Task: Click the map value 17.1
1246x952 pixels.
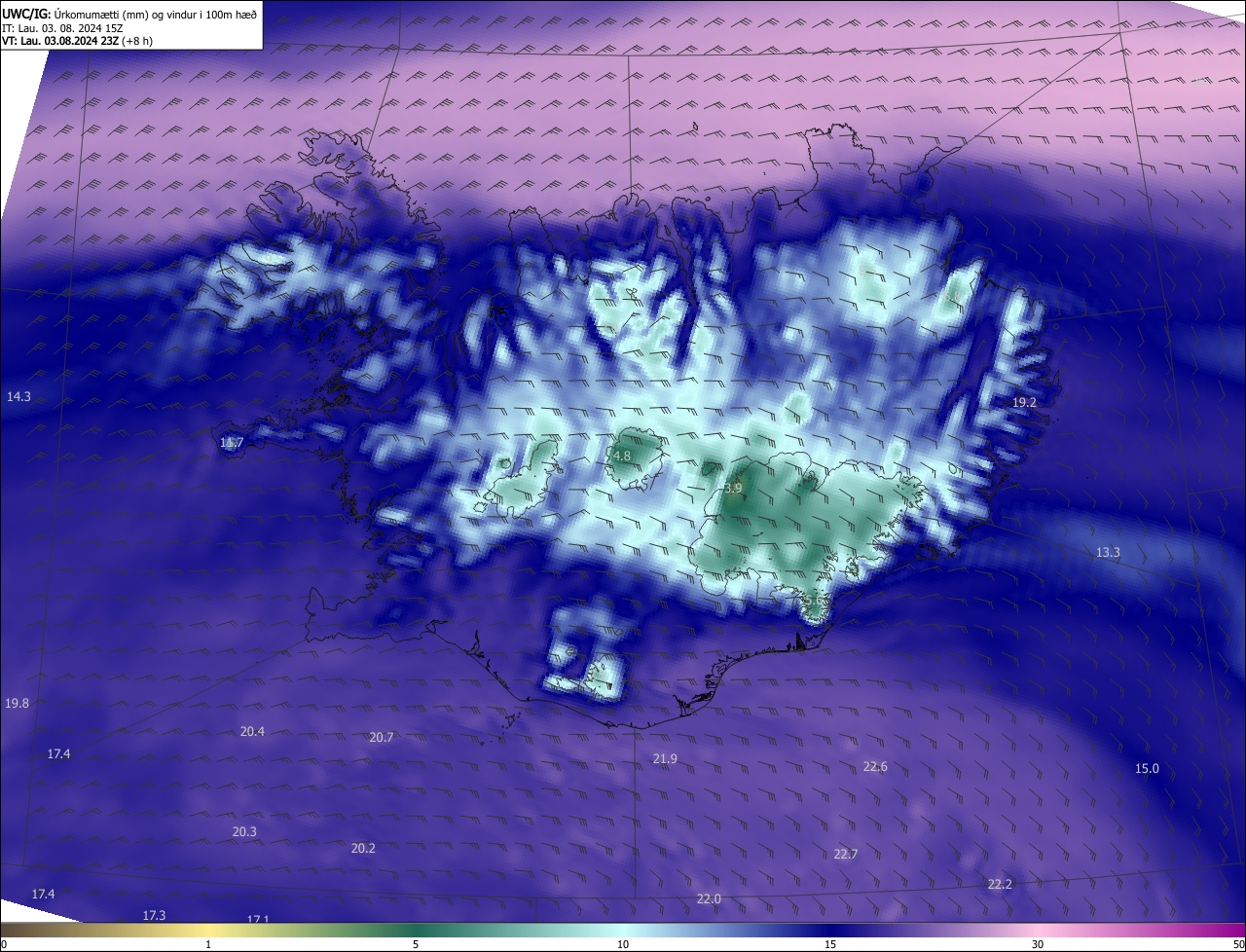Action: coord(258,919)
